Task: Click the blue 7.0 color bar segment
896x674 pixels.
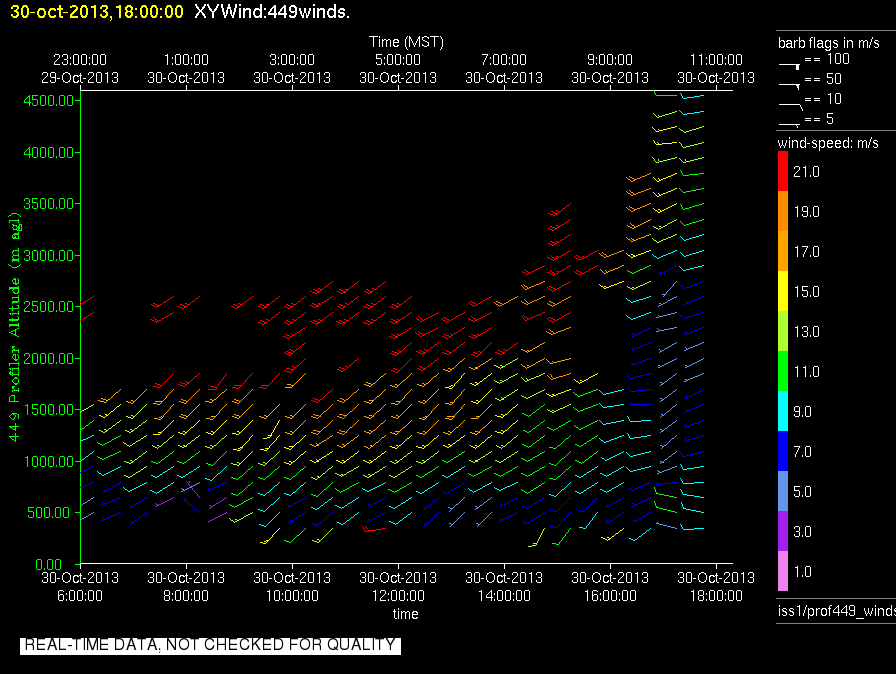Action: click(783, 451)
